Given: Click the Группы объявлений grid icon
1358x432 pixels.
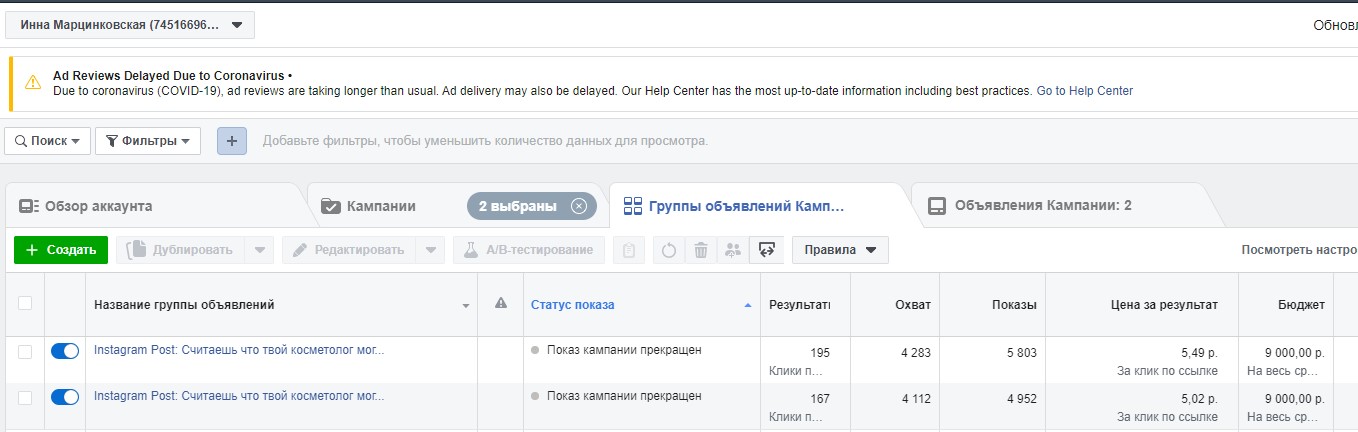Looking at the screenshot, I should tap(632, 206).
